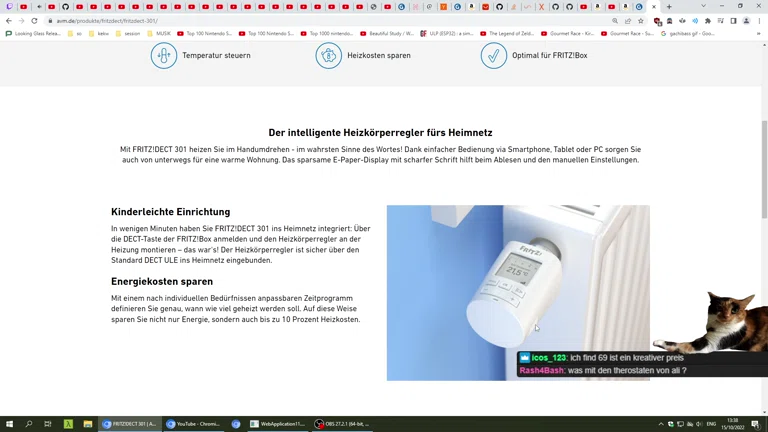Click the ENG language indicator
Image resolution: width=768 pixels, height=432 pixels.
[x=712, y=424]
